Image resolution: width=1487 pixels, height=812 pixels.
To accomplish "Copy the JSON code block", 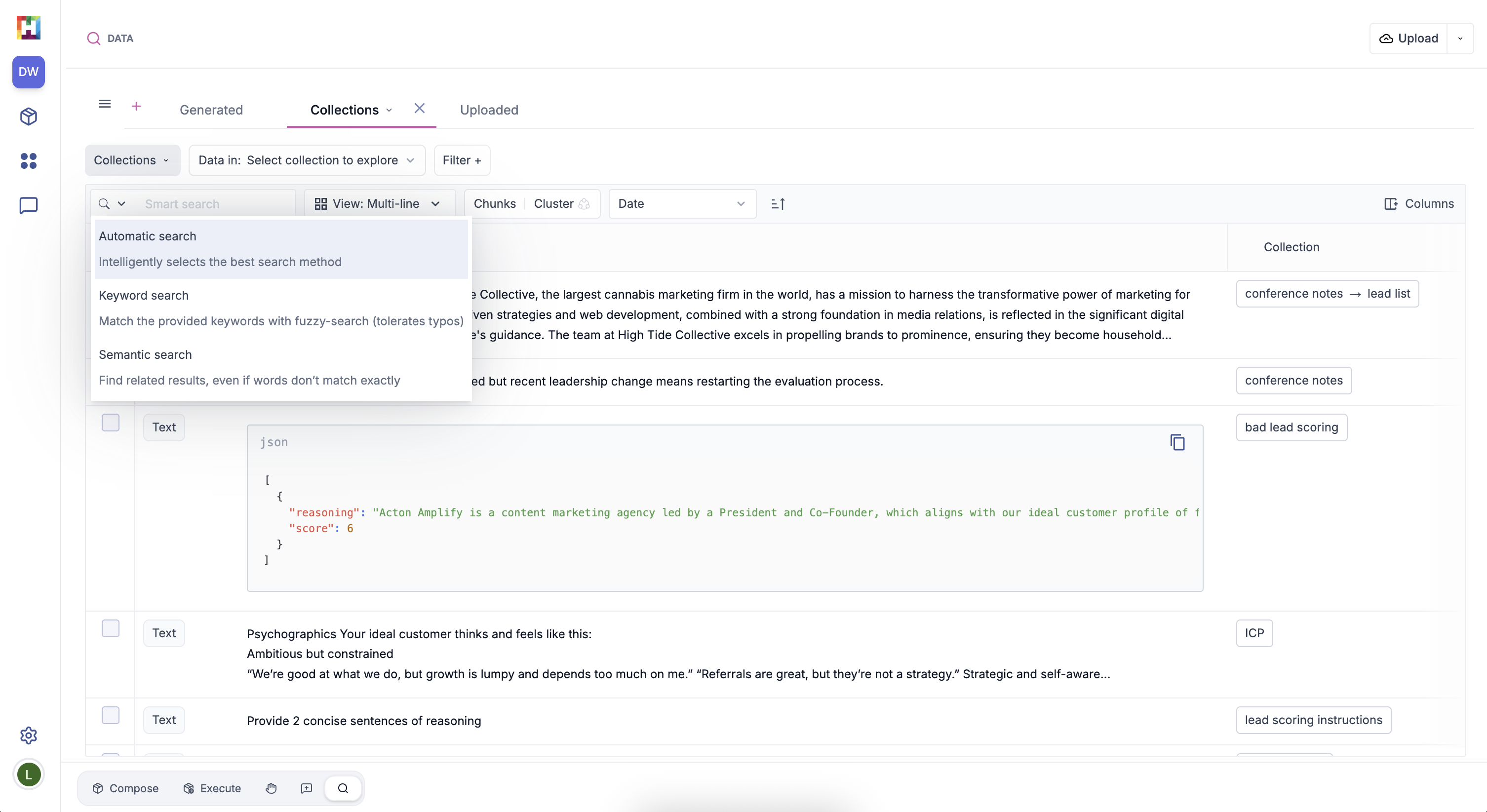I will coord(1177,442).
